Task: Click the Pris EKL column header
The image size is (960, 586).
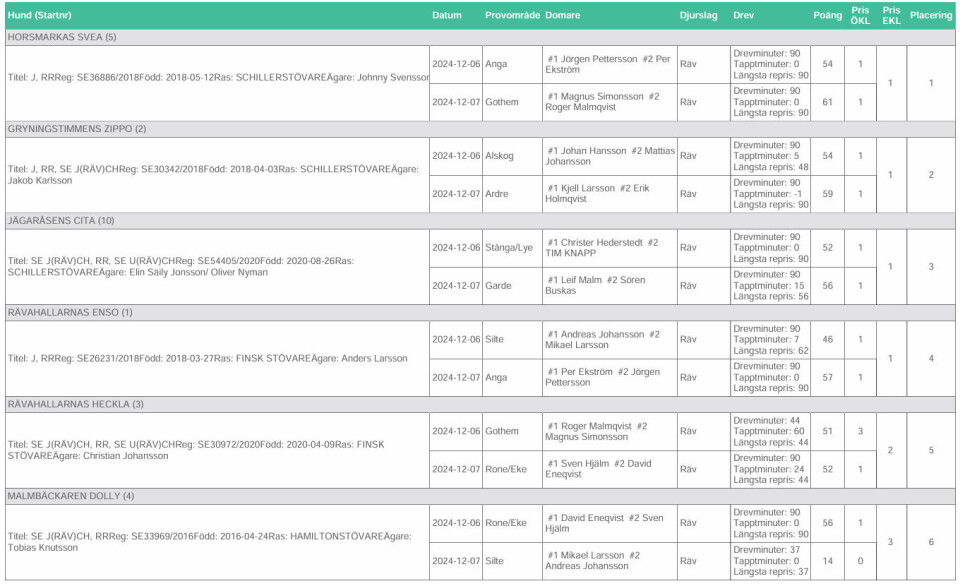Action: [890, 16]
